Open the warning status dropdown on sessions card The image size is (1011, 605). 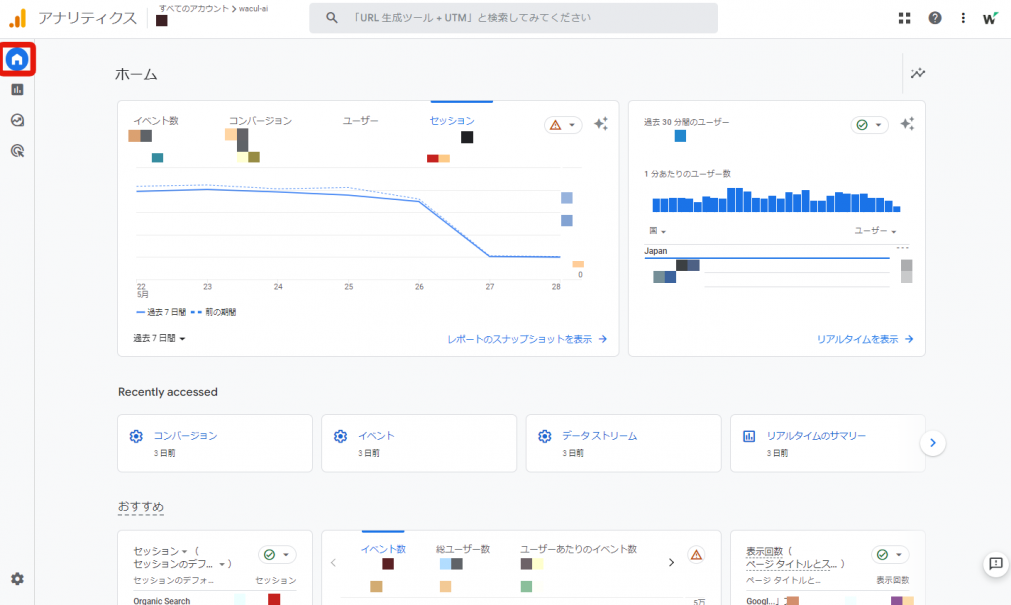(563, 125)
